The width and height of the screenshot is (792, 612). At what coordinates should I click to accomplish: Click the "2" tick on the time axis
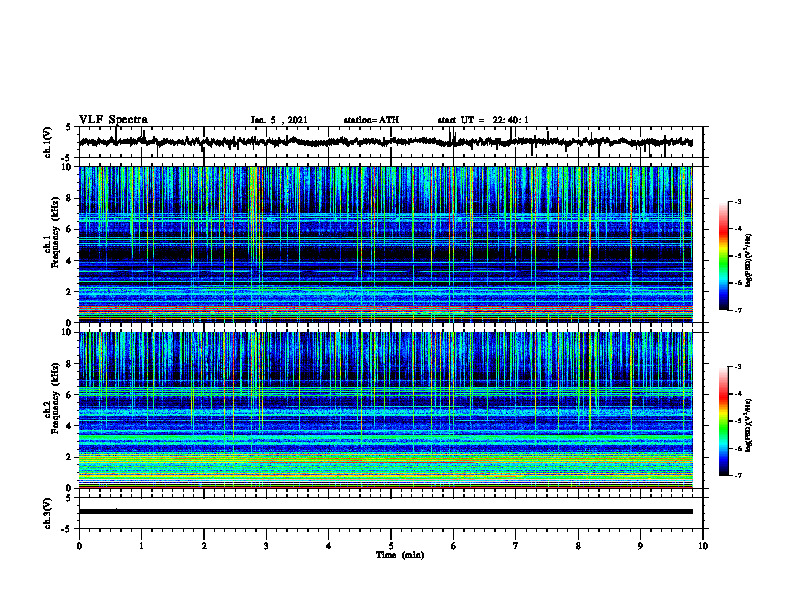(x=204, y=546)
